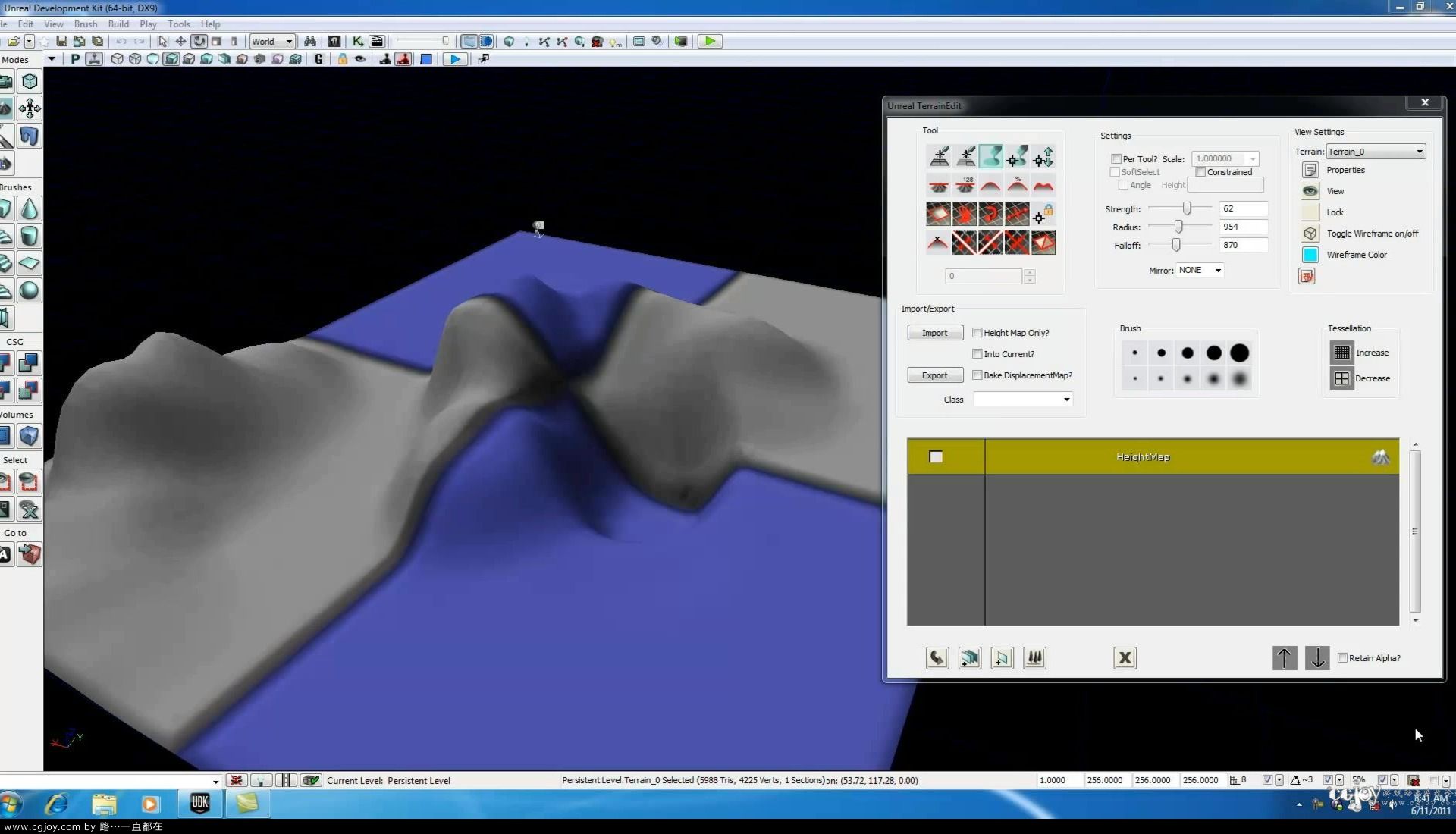This screenshot has width=1456, height=834.
Task: Toggle the SoftSelect checkbox on
Action: (1116, 171)
